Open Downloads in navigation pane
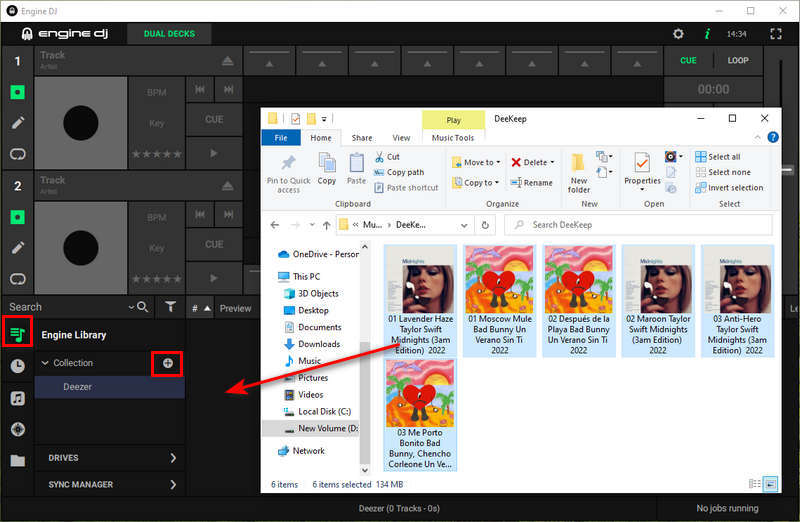The height and width of the screenshot is (522, 800). pyautogui.click(x=312, y=344)
